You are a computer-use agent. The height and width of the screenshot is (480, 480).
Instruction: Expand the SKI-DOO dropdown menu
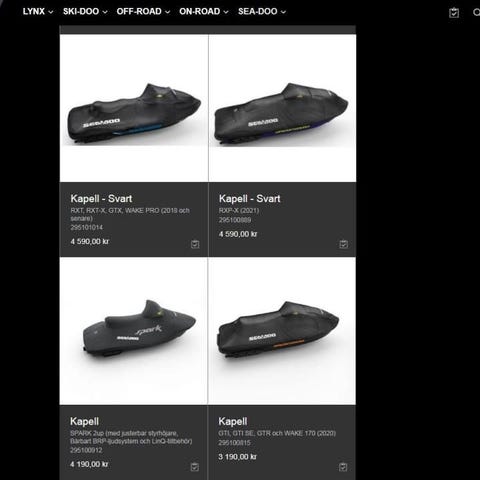(x=85, y=12)
